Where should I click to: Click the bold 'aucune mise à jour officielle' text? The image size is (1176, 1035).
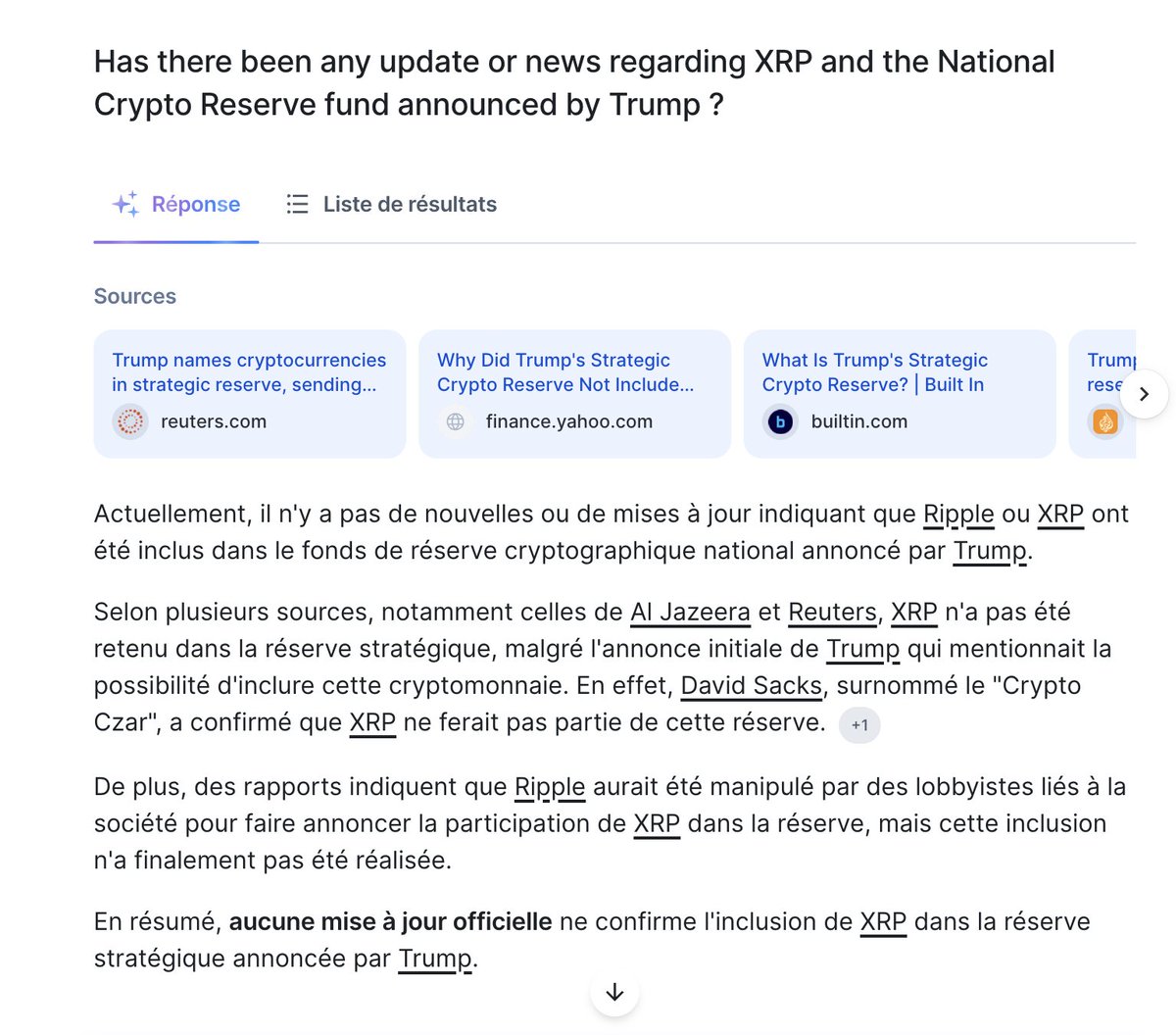coord(390,922)
